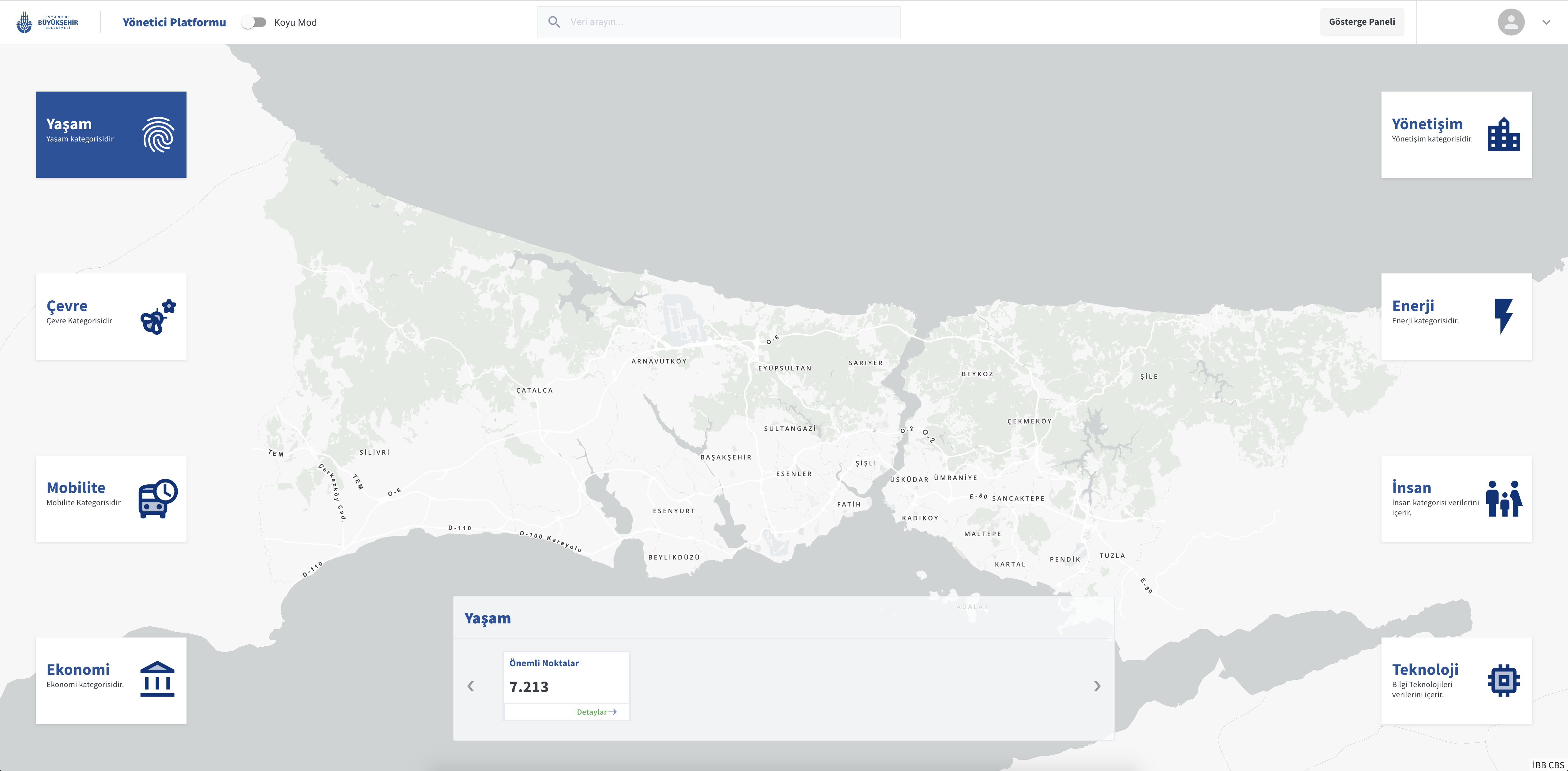The image size is (1568, 771).
Task: Select the Ekonomi category title
Action: (78, 670)
